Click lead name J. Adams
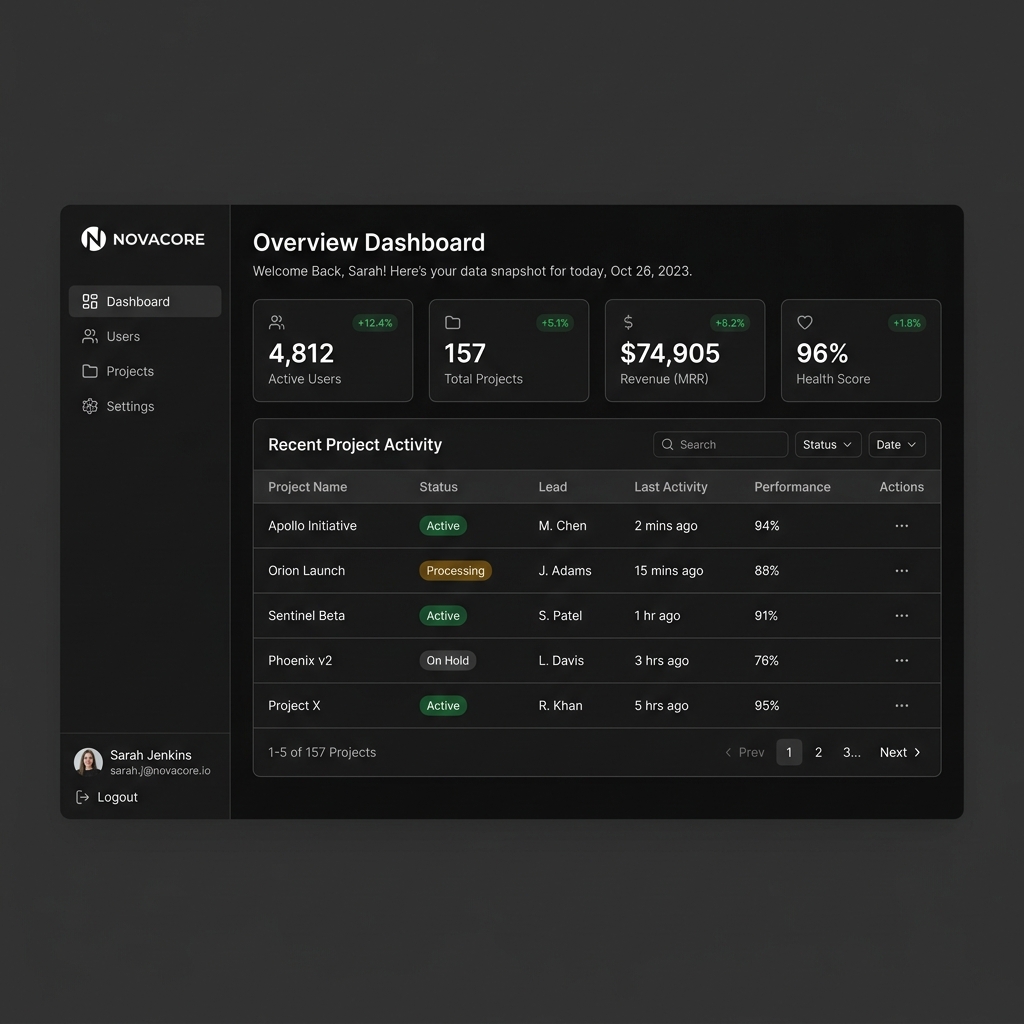The image size is (1024, 1024). pos(565,571)
